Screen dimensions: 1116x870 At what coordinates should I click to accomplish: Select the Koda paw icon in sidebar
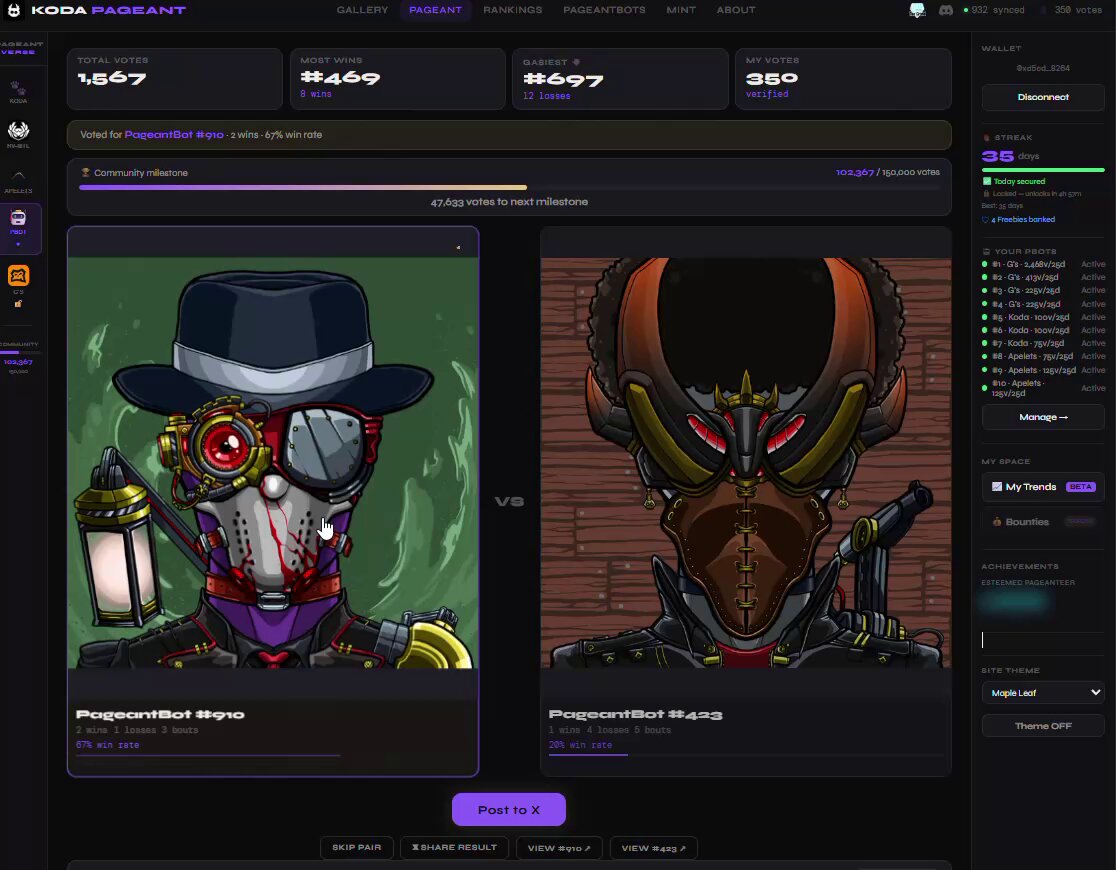[18, 89]
